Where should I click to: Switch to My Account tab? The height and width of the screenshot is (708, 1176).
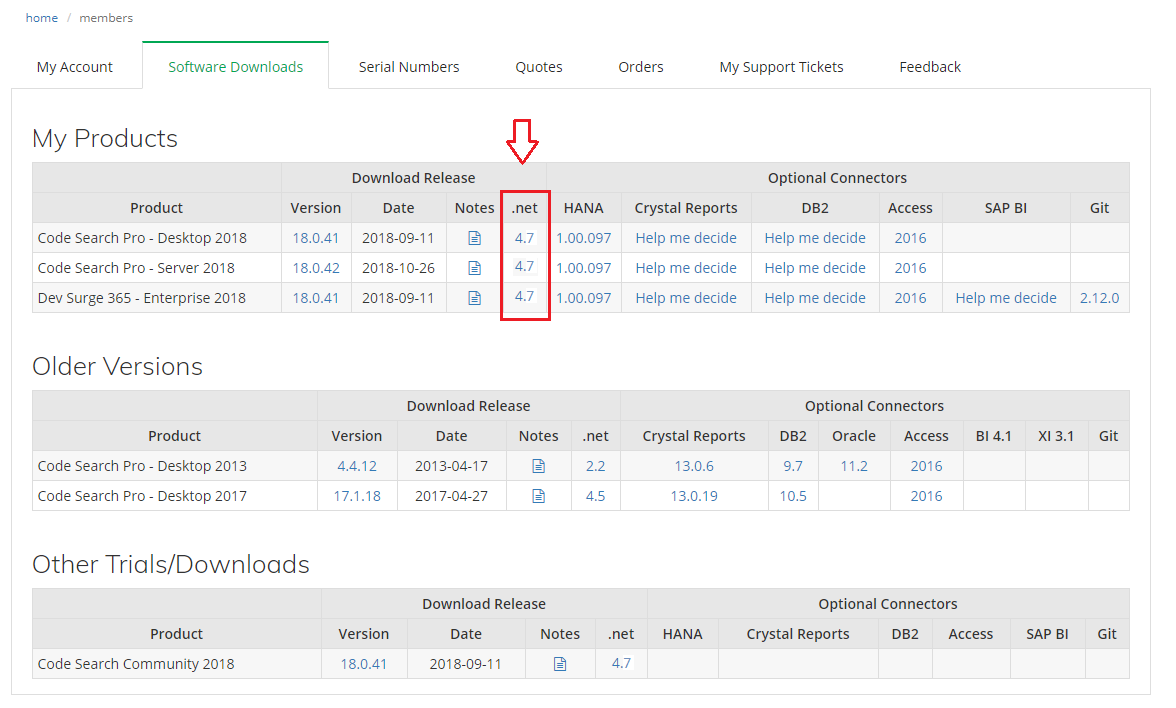point(75,67)
